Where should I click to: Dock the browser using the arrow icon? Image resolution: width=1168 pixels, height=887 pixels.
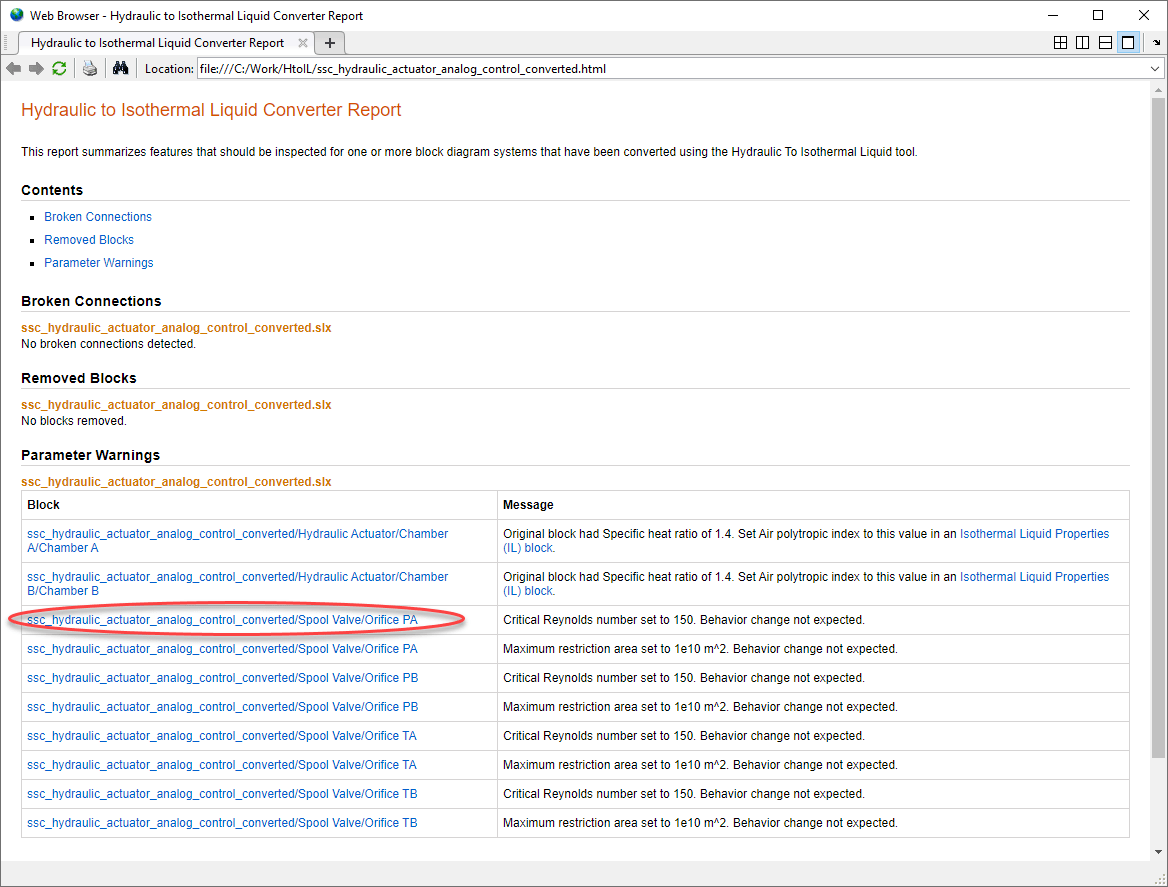pyautogui.click(x=1156, y=43)
